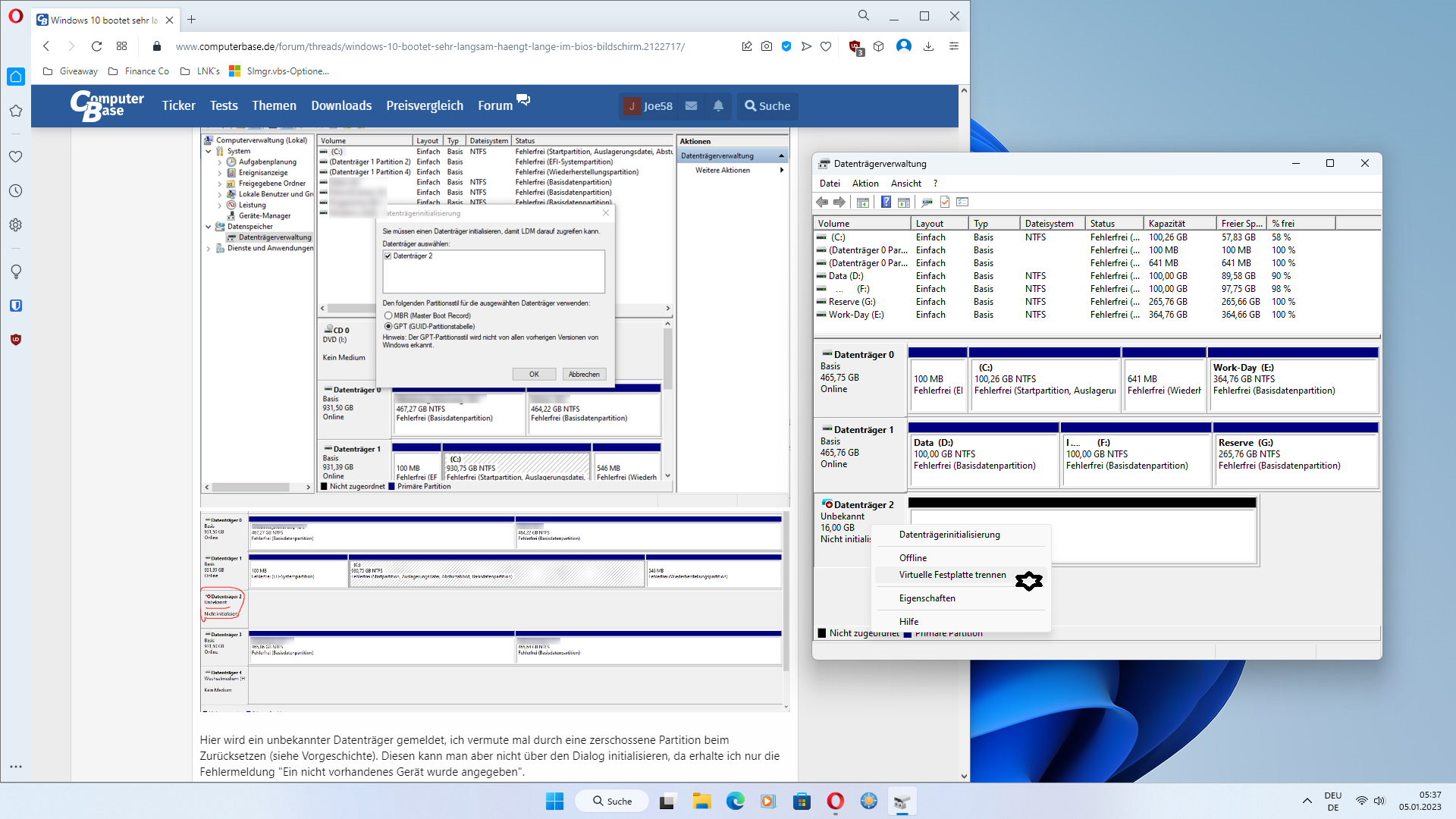Image resolution: width=1456 pixels, height=819 pixels.
Task: Open notifications bell on ComputerBase header
Action: (718, 106)
